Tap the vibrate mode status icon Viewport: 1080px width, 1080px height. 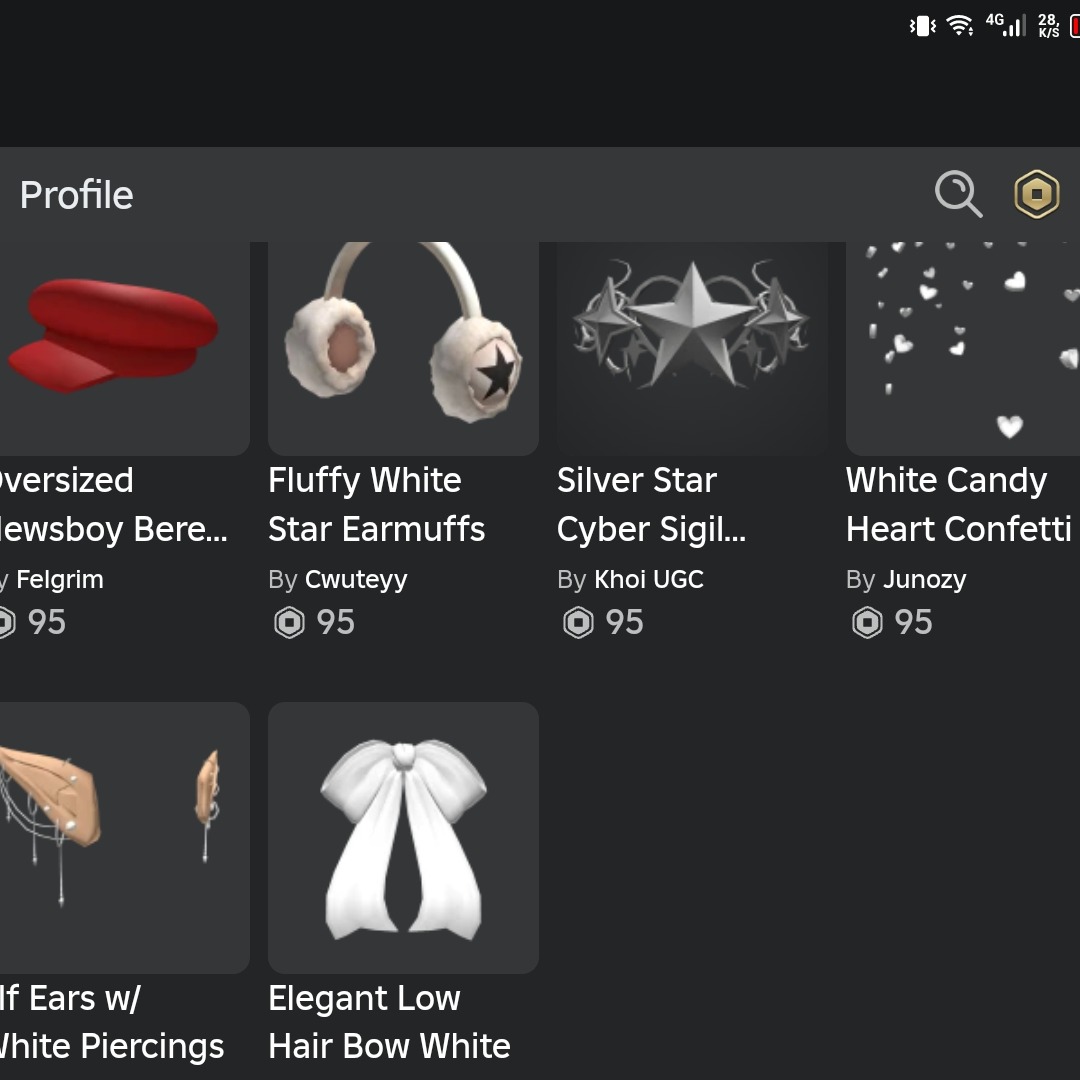(x=922, y=27)
